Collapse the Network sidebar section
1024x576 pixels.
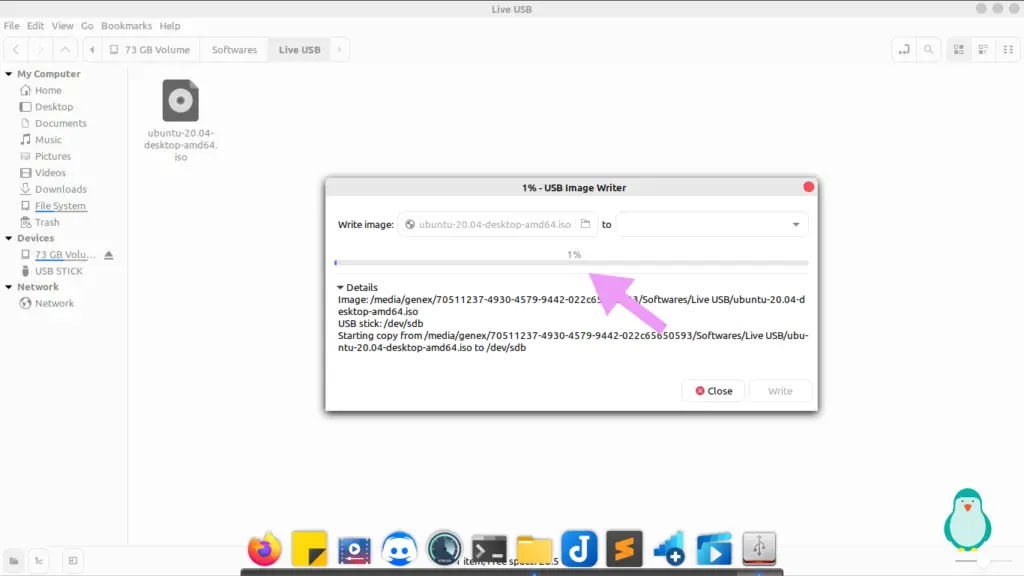(x=8, y=287)
